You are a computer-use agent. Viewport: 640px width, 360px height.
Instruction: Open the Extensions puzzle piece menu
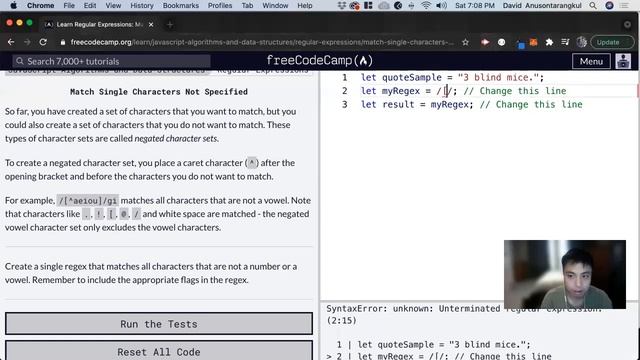click(549, 42)
